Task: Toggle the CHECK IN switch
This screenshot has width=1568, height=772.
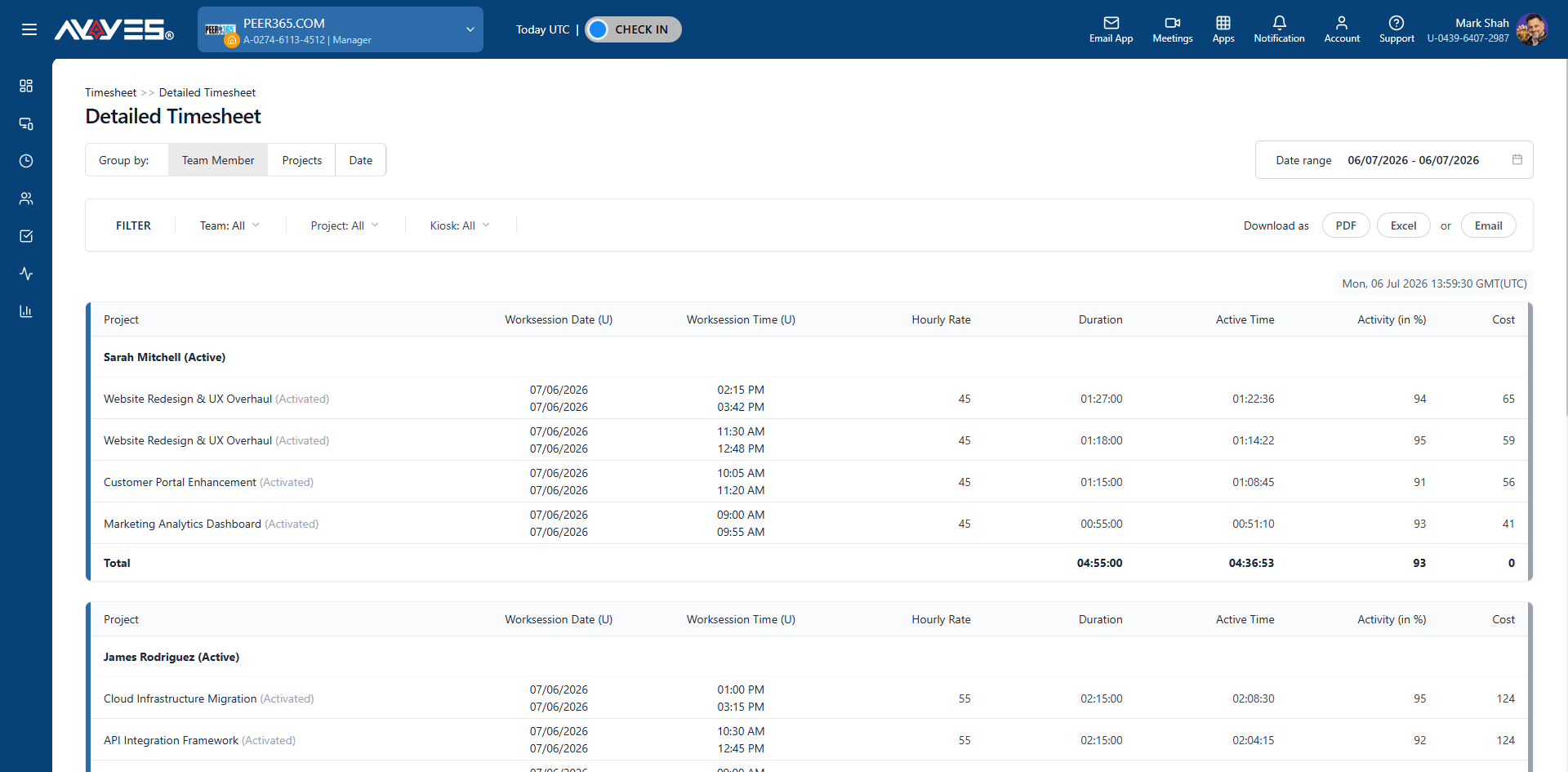Action: [633, 29]
